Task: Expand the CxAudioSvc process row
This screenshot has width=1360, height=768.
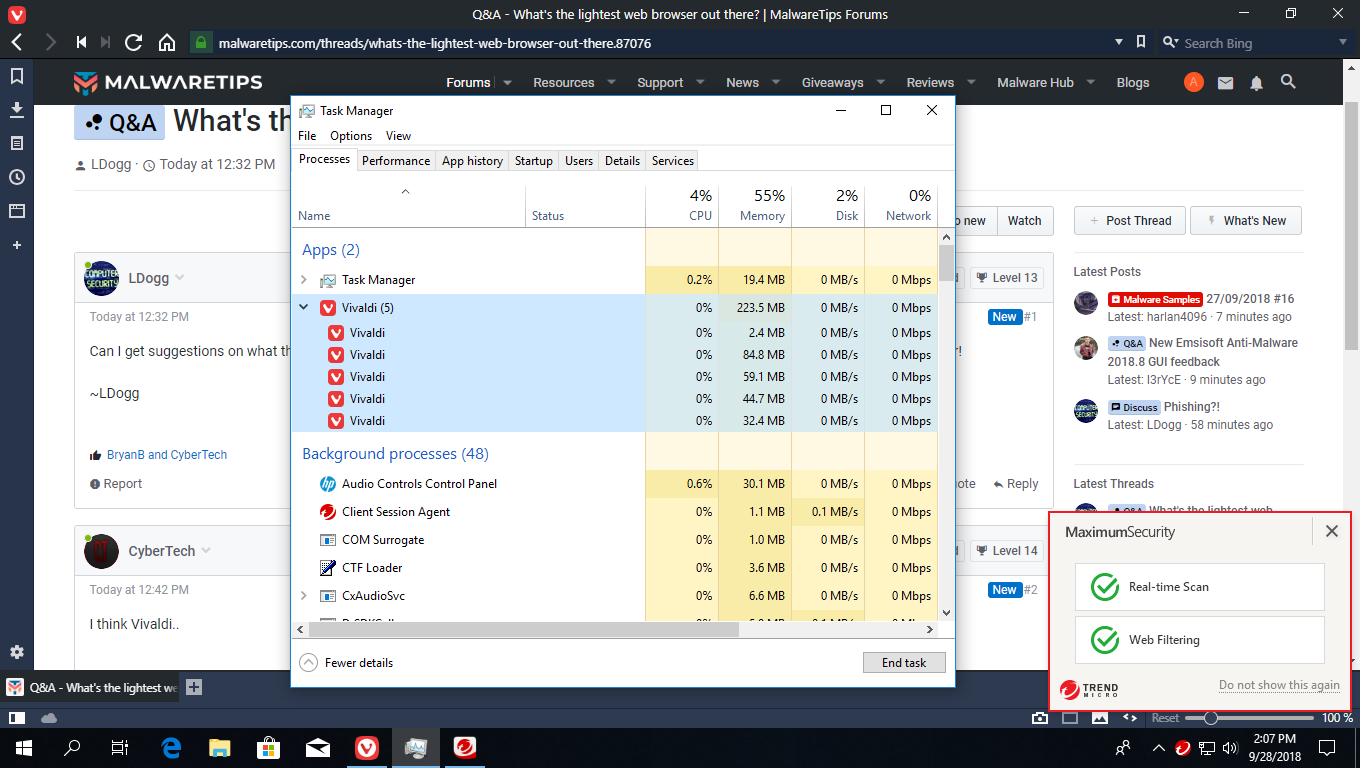Action: click(304, 596)
